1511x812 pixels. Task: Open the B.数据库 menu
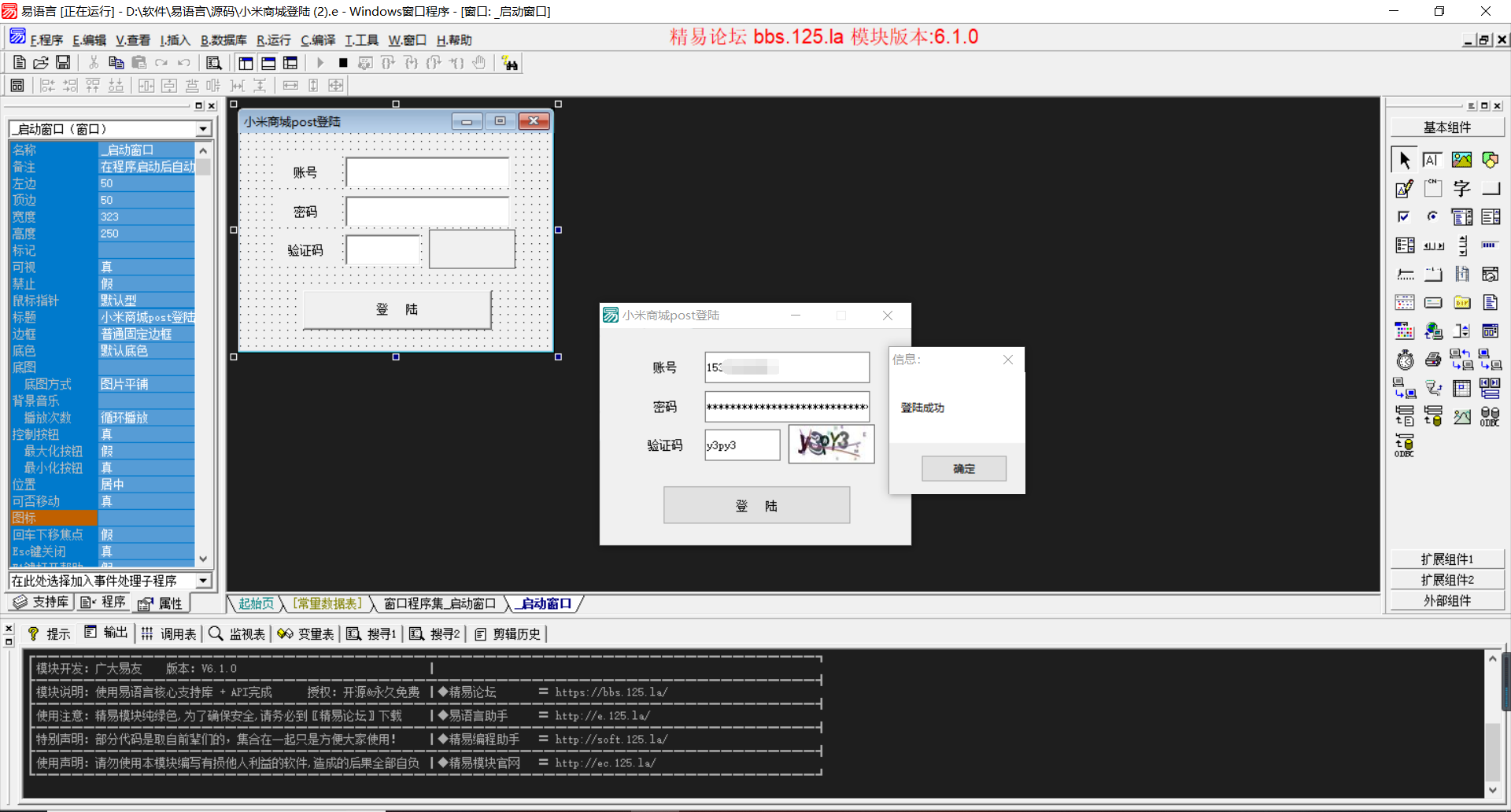click(x=224, y=40)
